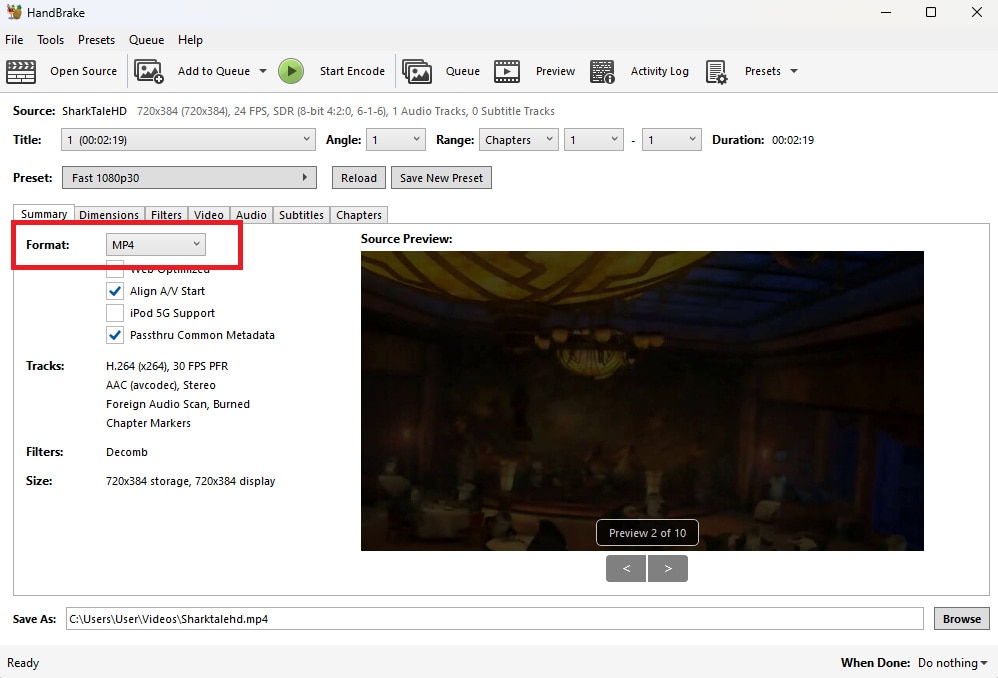Click the Reload button
998x678 pixels.
[359, 178]
